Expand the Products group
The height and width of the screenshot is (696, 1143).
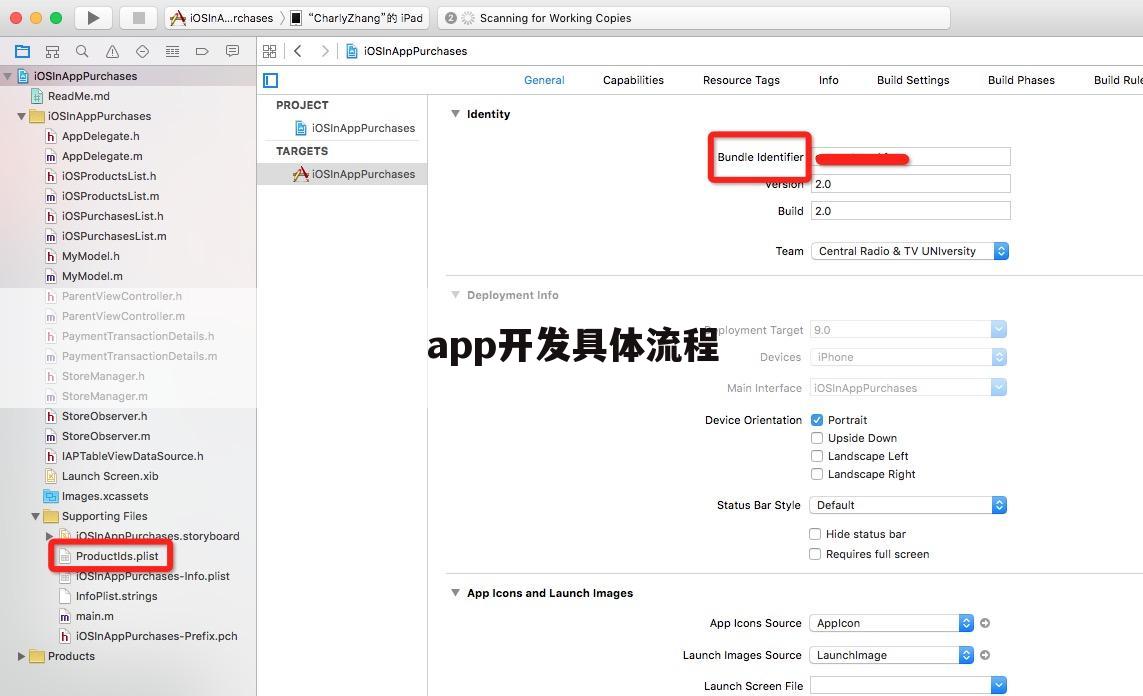21,656
